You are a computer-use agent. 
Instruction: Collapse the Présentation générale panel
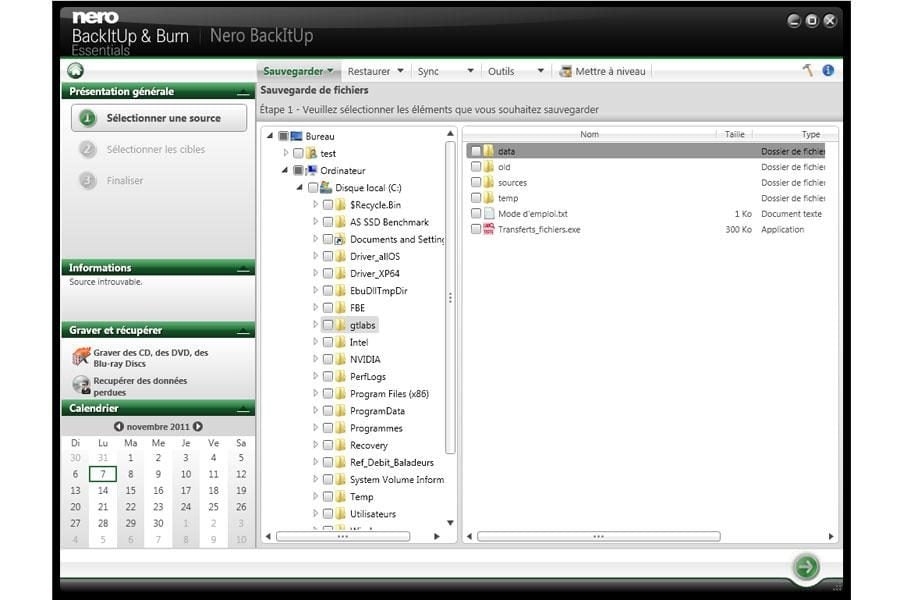pyautogui.click(x=243, y=92)
